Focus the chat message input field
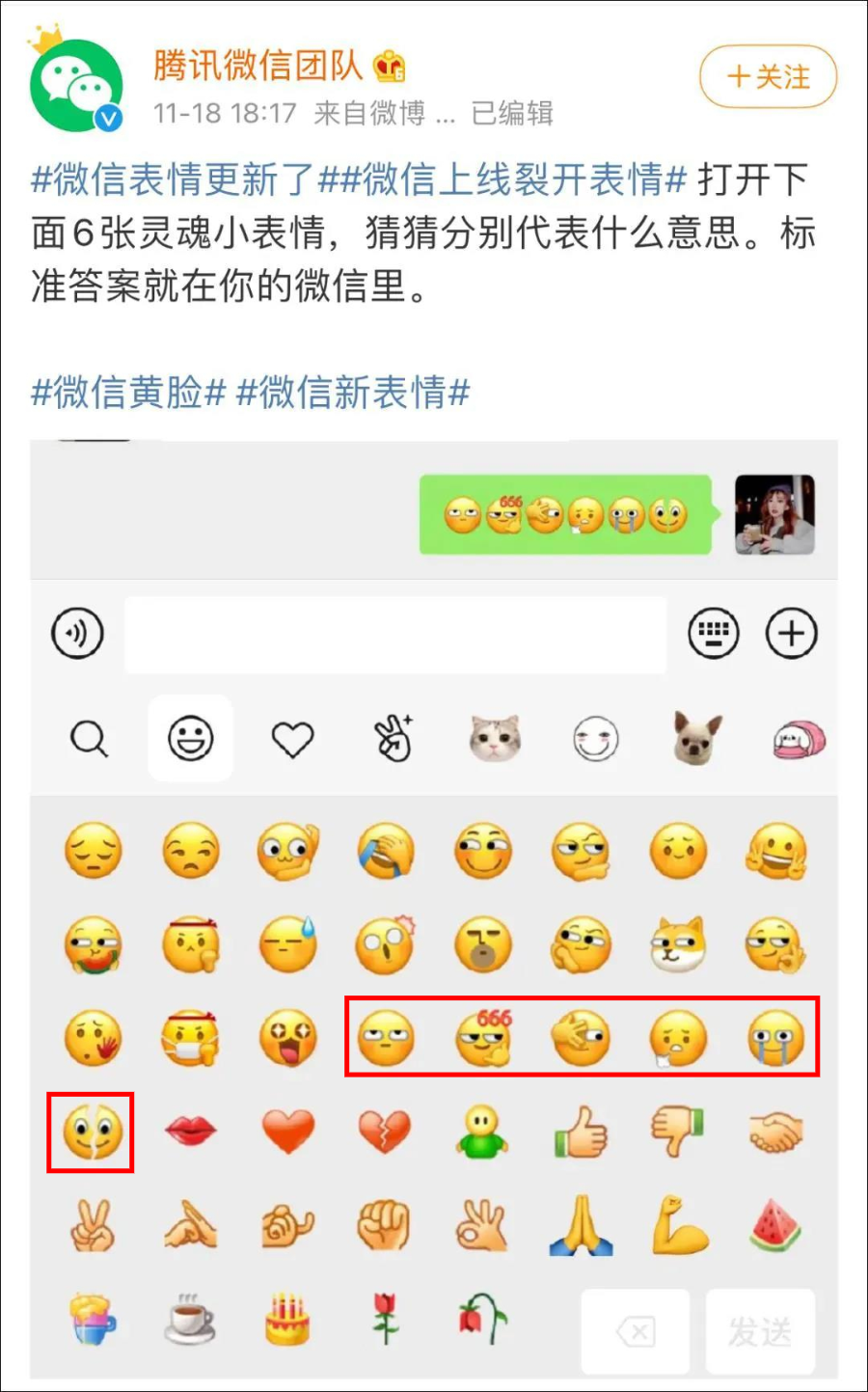Screen dimensions: 868x1392 tap(395, 634)
